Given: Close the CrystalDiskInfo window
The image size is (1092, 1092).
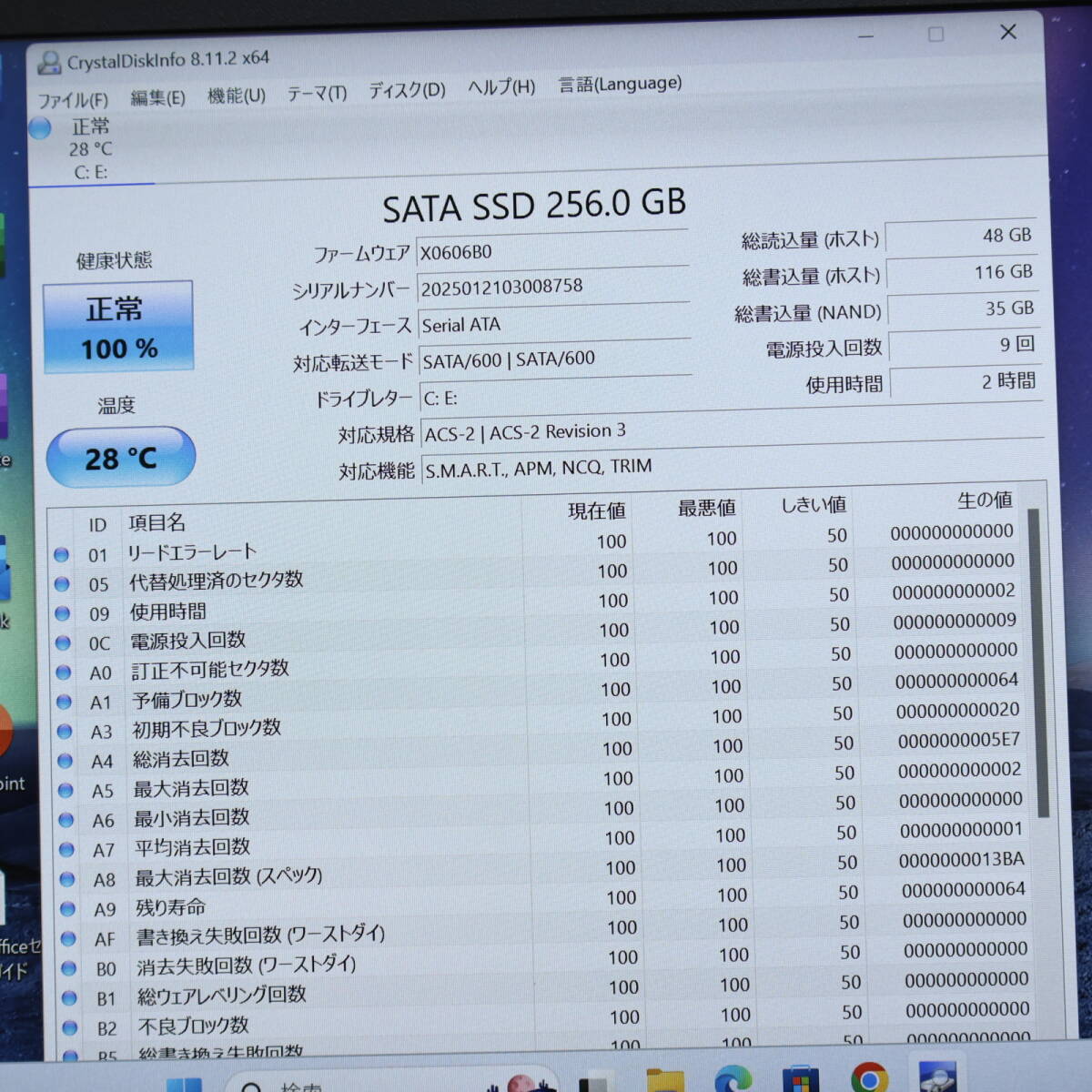Looking at the screenshot, I should (1008, 32).
